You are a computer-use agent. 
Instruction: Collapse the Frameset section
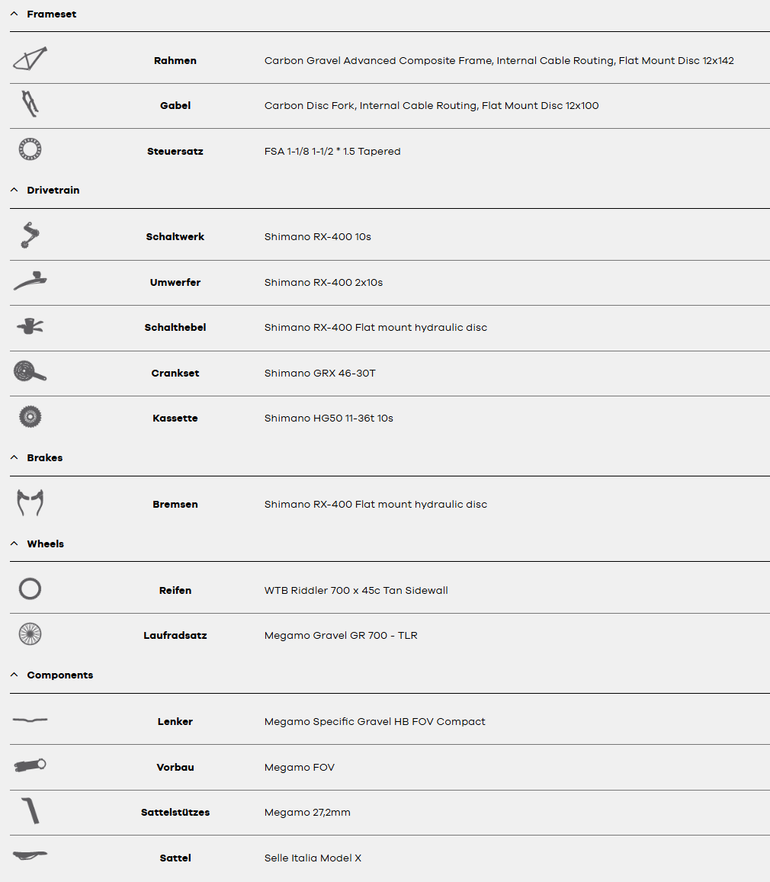tap(14, 14)
